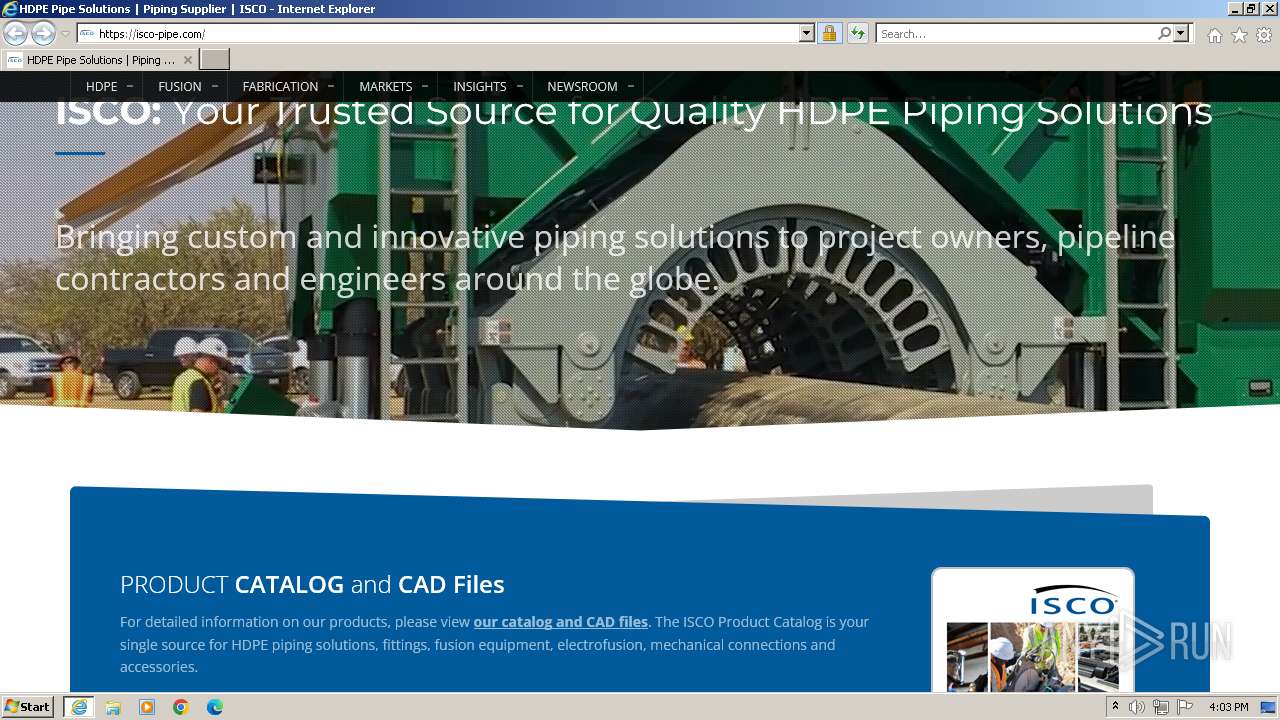Open the FUSION menu item
This screenshot has width=1280, height=720.
[x=180, y=86]
